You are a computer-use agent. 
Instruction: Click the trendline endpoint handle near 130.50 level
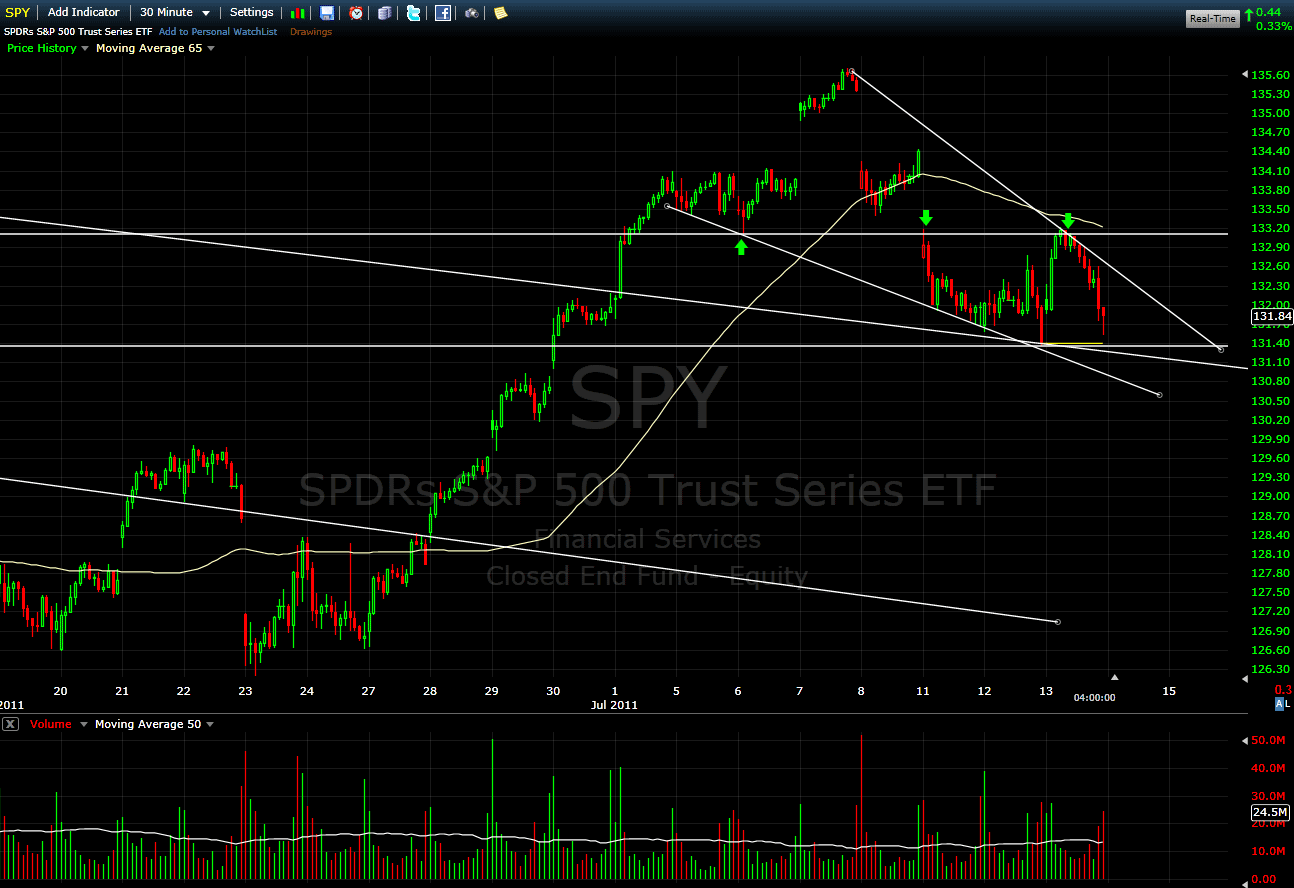coord(1159,395)
